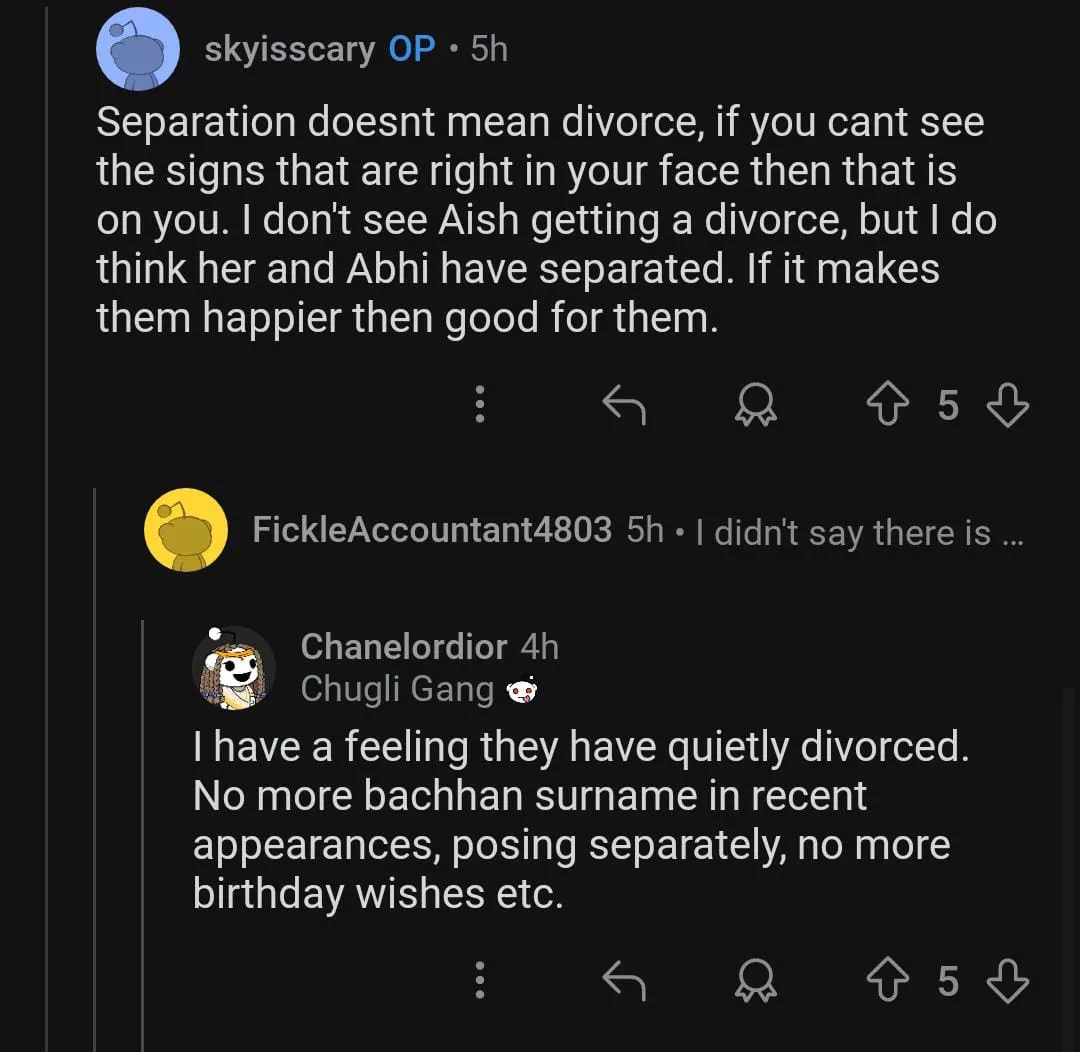
Task: Open more options on skyisscary's comment
Action: click(480, 405)
